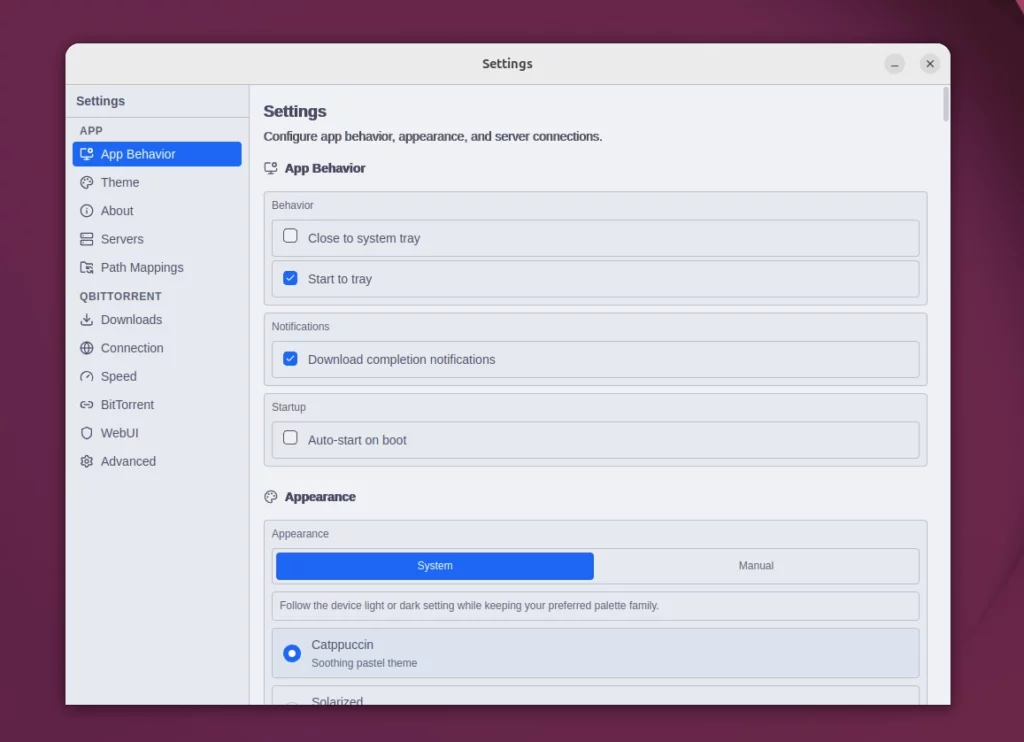Minimize the Settings window
Viewport: 1024px width, 742px height.
894,64
